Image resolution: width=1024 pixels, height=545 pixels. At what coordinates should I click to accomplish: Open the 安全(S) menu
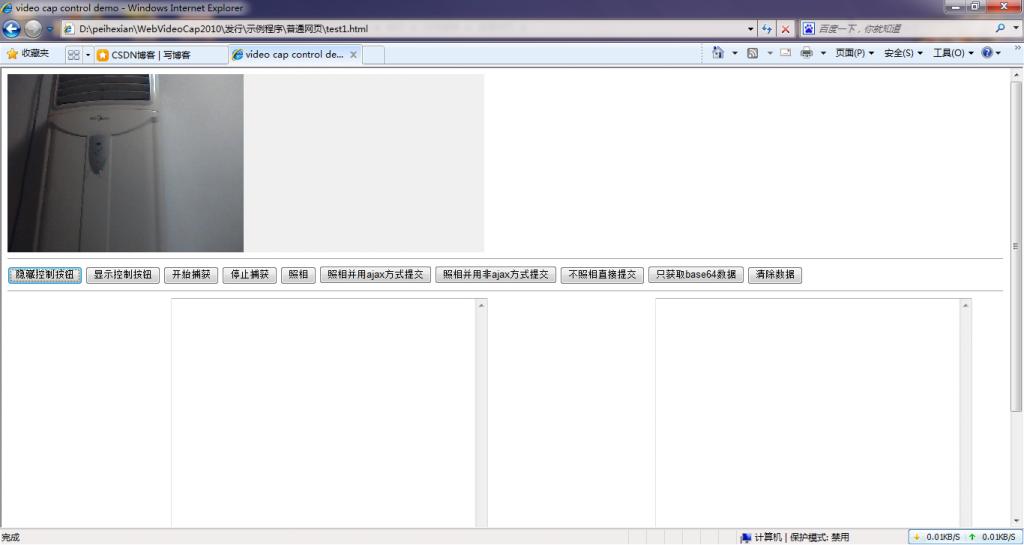(x=903, y=53)
